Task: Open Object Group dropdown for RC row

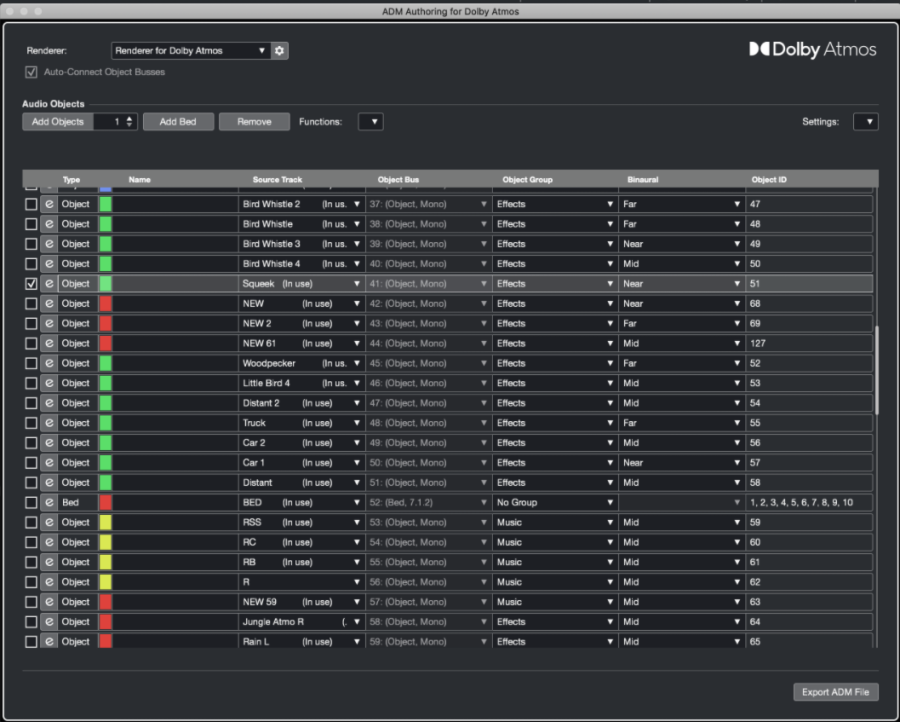Action: (x=555, y=542)
